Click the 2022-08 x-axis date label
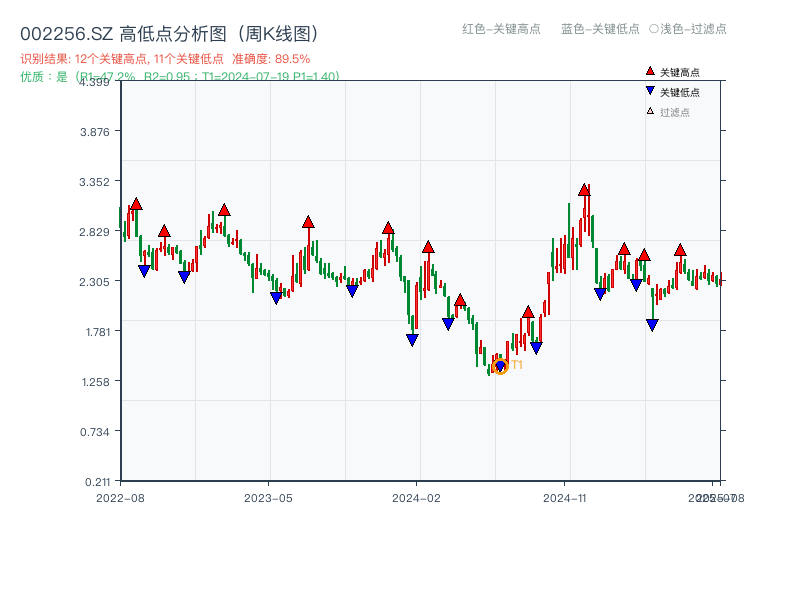This screenshot has height=600, width=800. coord(120,498)
